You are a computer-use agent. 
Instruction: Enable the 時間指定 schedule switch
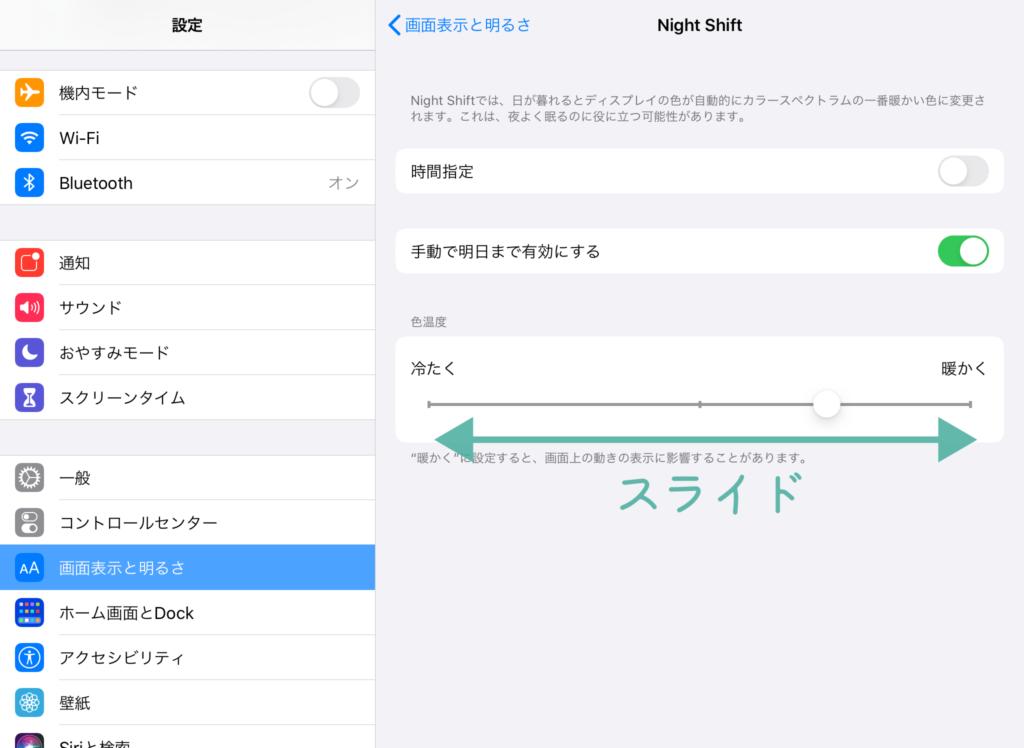point(963,171)
